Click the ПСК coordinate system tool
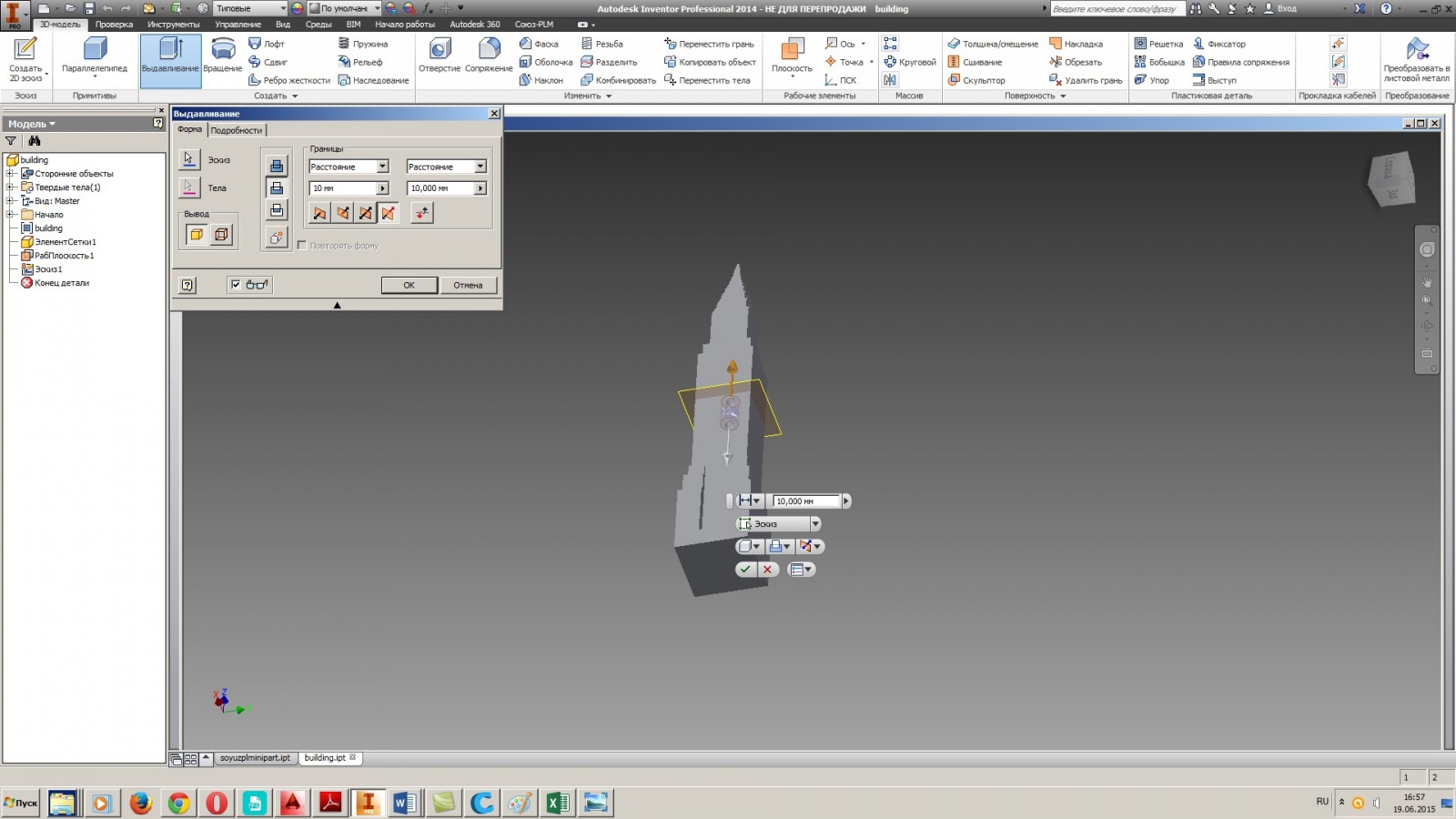1456x819 pixels. tap(841, 80)
